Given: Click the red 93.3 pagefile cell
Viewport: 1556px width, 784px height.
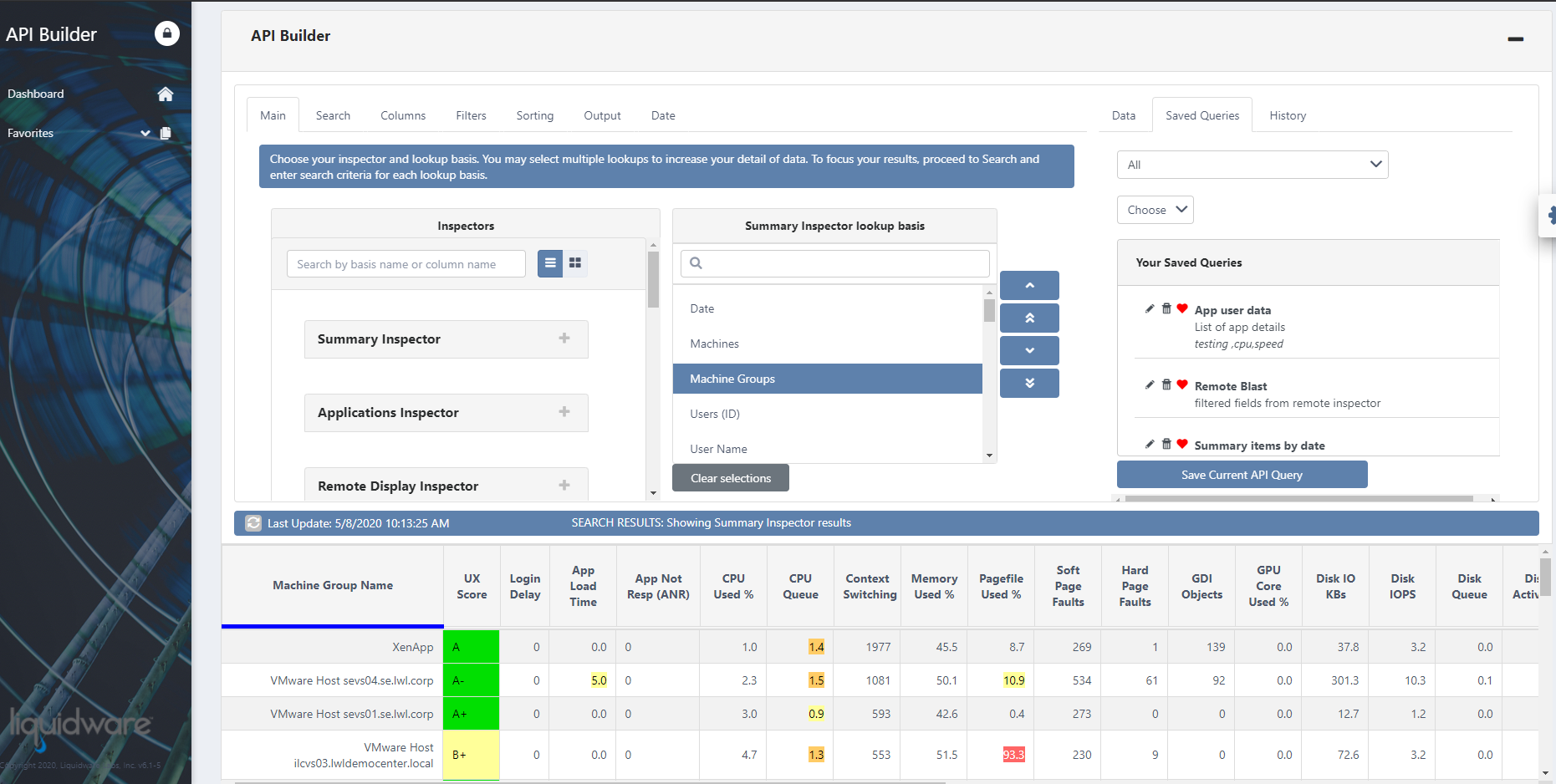Looking at the screenshot, I should click(x=1013, y=755).
